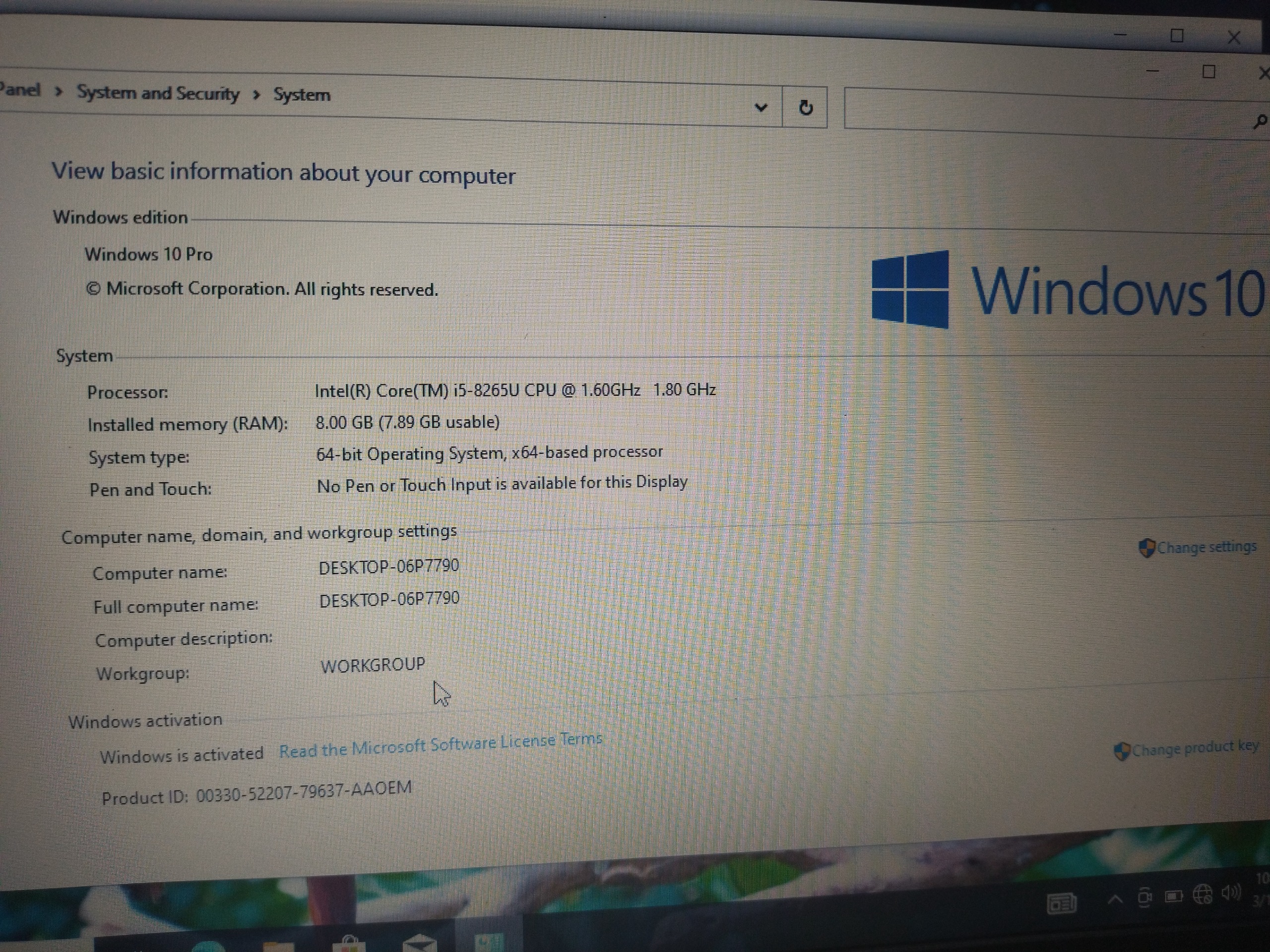1270x952 pixels.
Task: Click the search magnifier icon
Action: tap(1260, 121)
